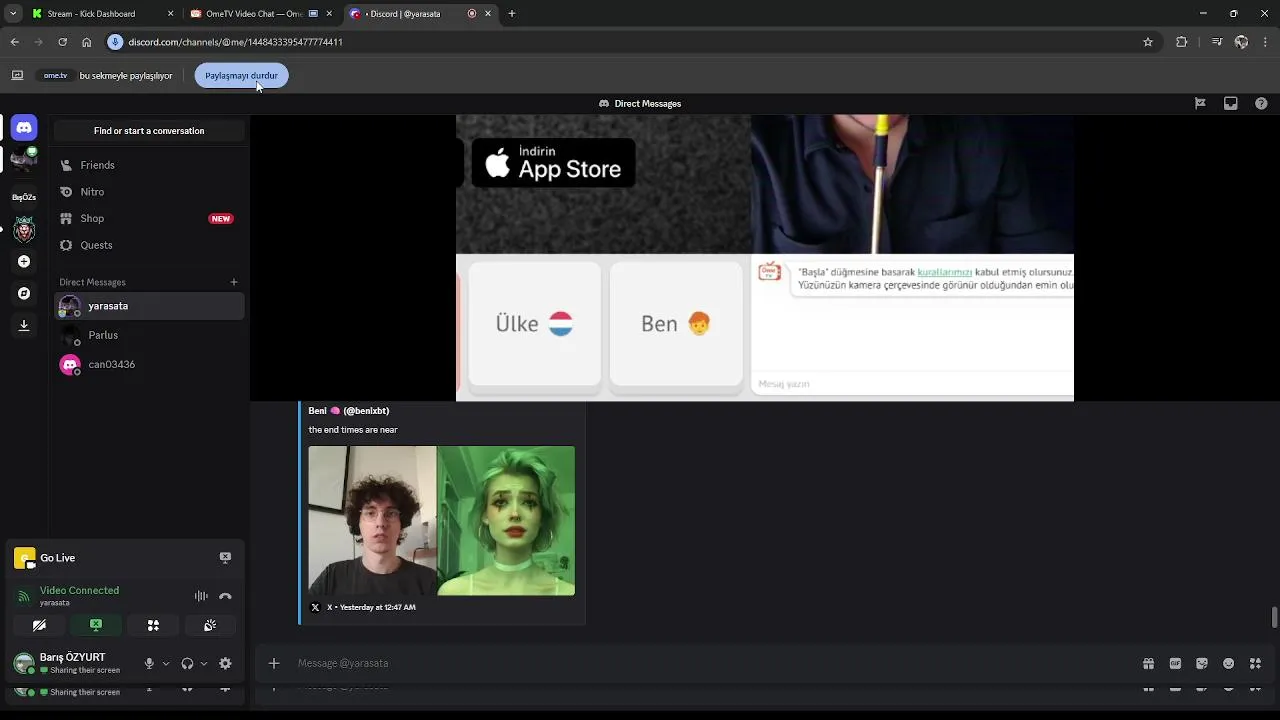Screen dimensions: 1280x720
Task: Open Nitro in sidebar
Action: 149,192
